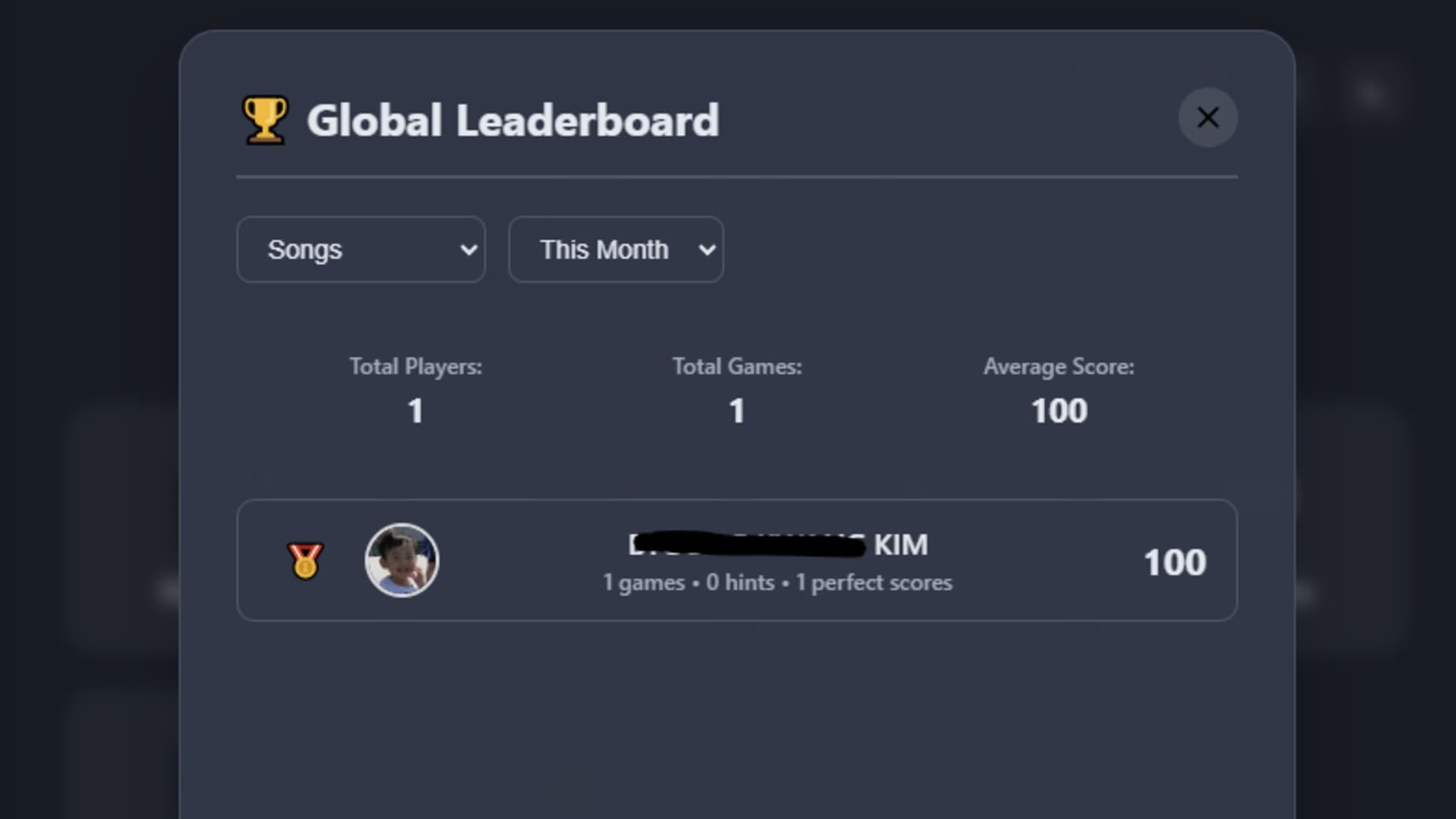Click the chevron arrow beside This Month
Image resolution: width=1456 pixels, height=819 pixels.
click(x=707, y=249)
